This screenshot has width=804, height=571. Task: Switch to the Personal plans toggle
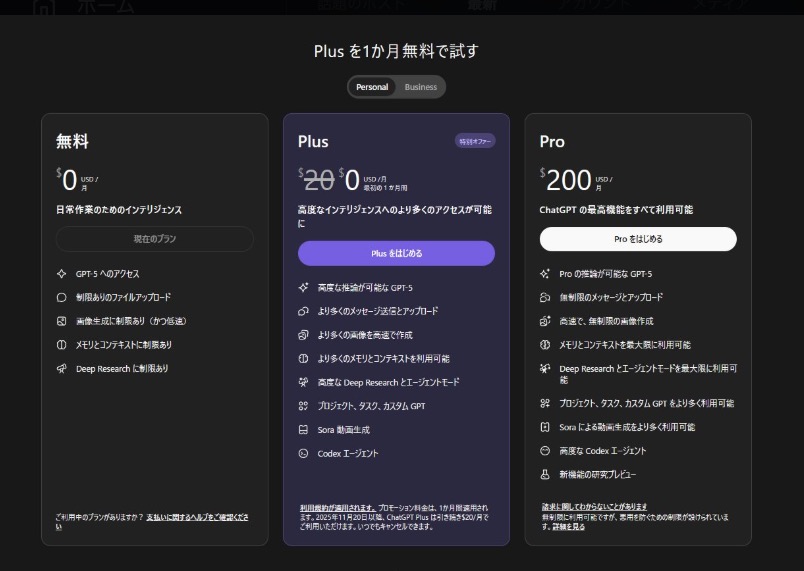[372, 87]
